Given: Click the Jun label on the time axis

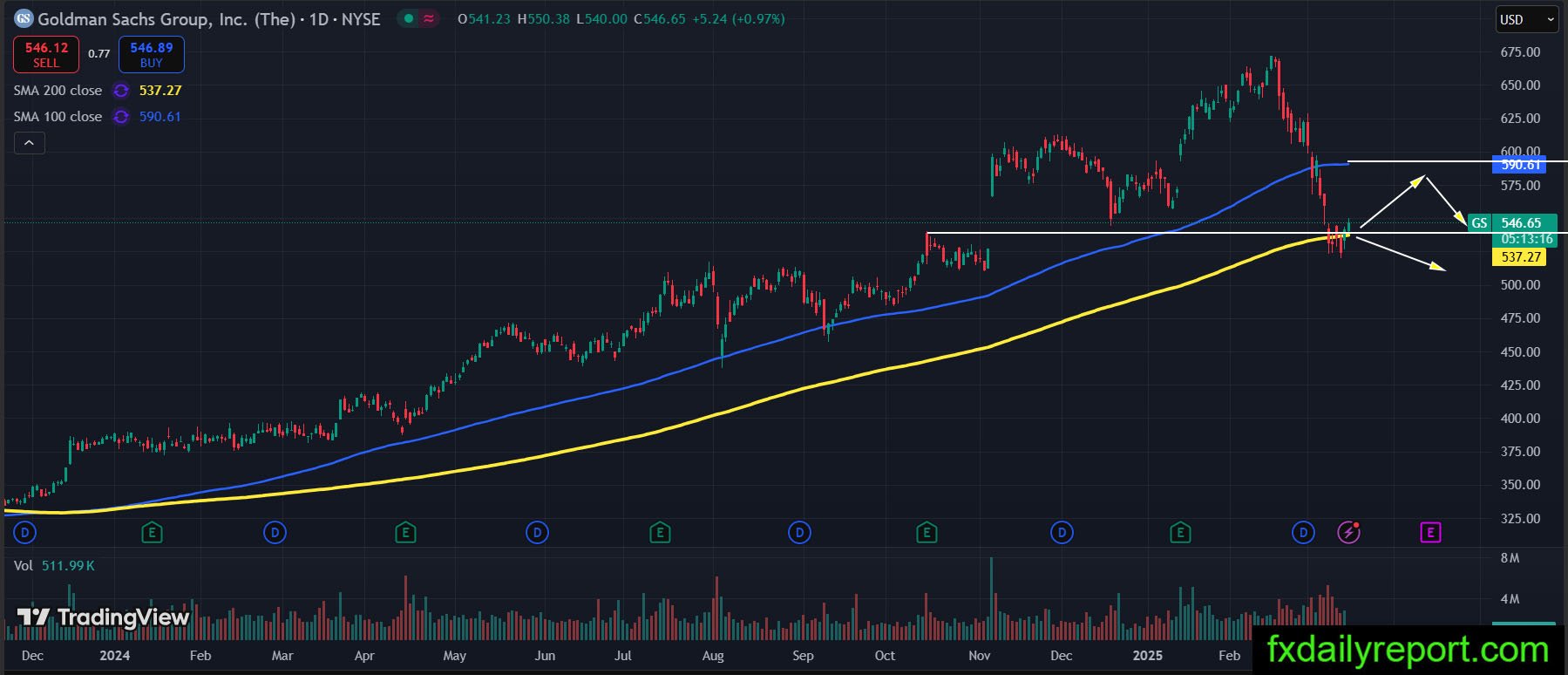Looking at the screenshot, I should click(545, 656).
